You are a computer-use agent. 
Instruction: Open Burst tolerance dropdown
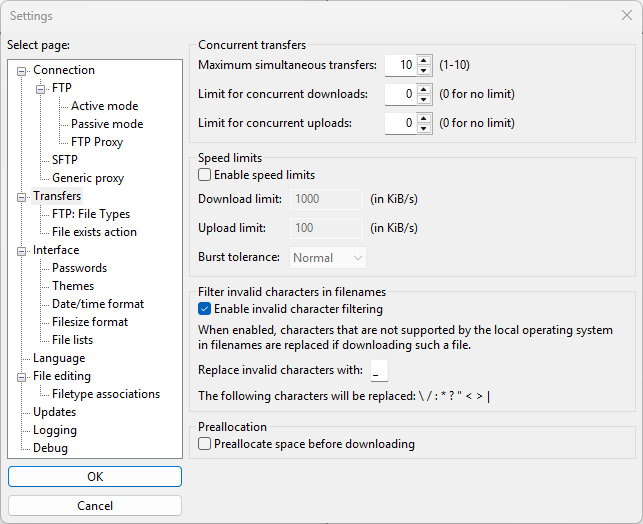328,257
